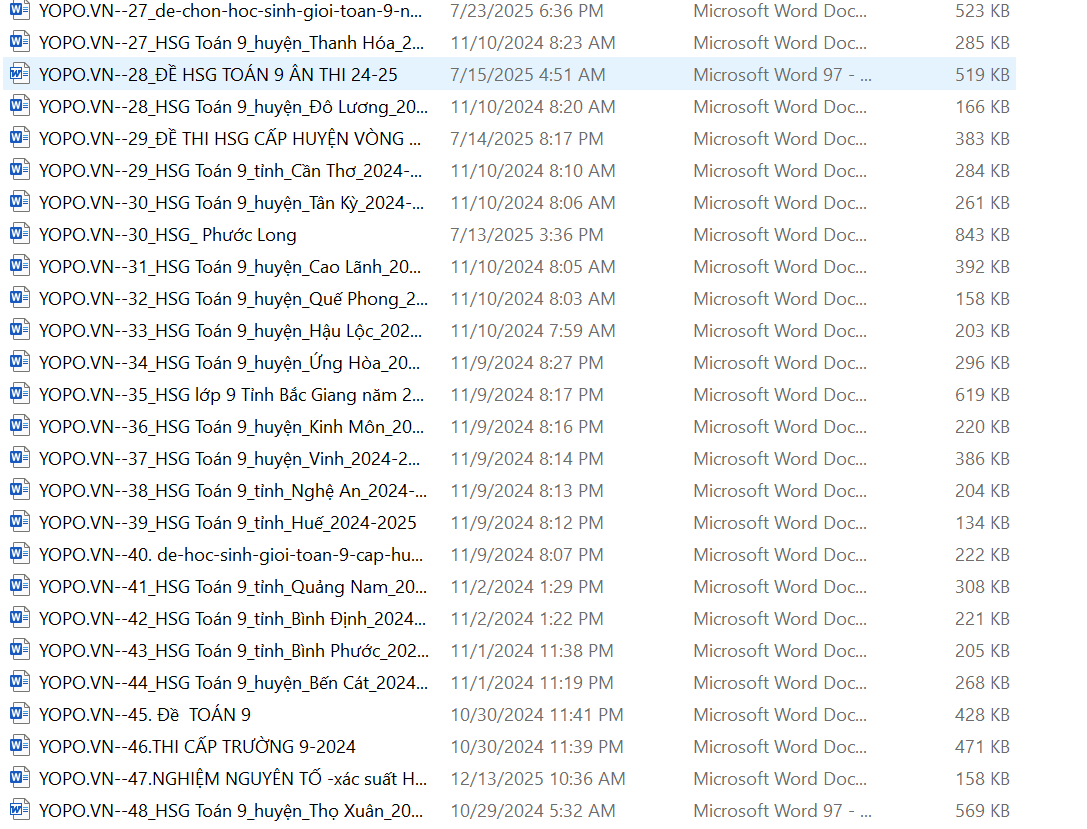1087x829 pixels.
Task: Select the file name YOPO.VN--31 huyện_Cao Lãnh
Action: pyautogui.click(x=230, y=266)
